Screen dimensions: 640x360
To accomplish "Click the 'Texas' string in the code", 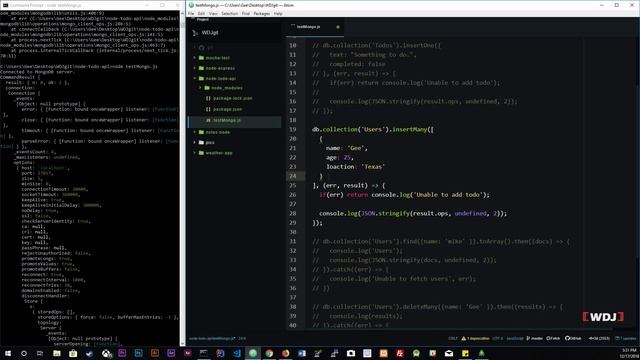I will [373, 167].
